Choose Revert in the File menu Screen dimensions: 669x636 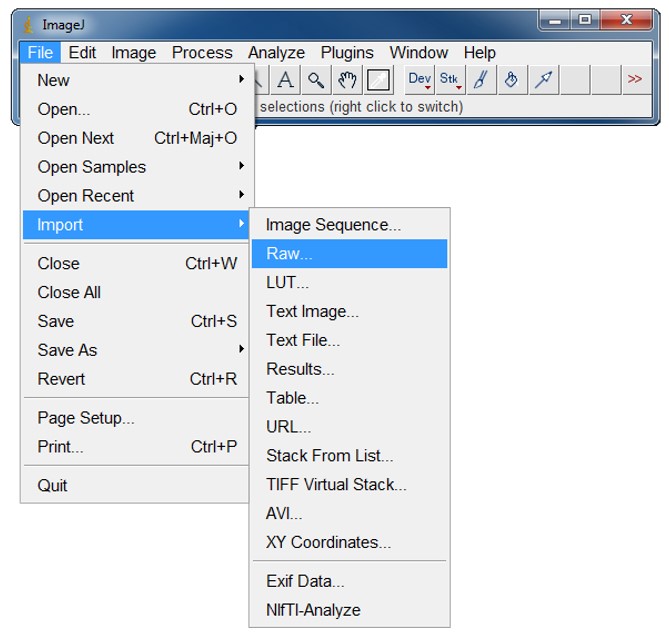[x=136, y=379]
